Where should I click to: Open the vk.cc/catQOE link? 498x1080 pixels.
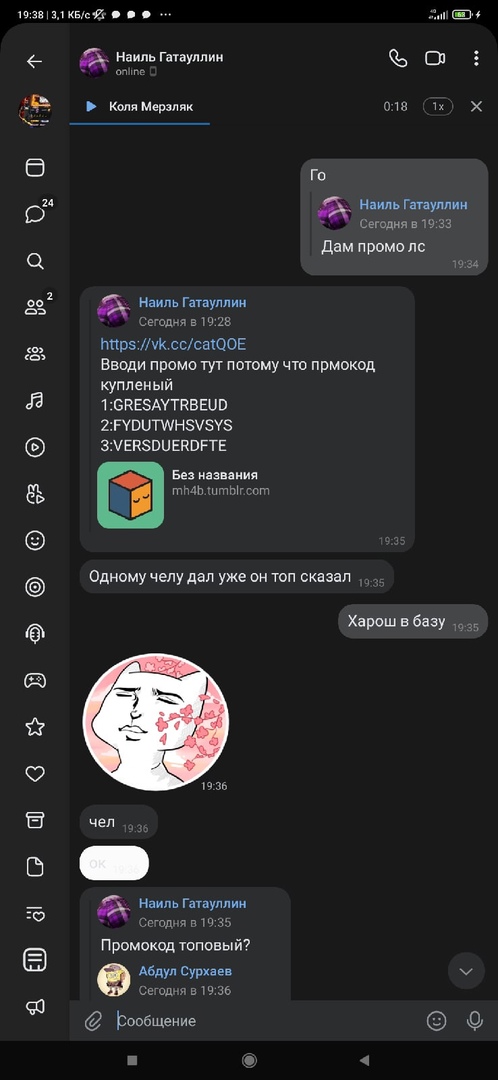pyautogui.click(x=173, y=344)
